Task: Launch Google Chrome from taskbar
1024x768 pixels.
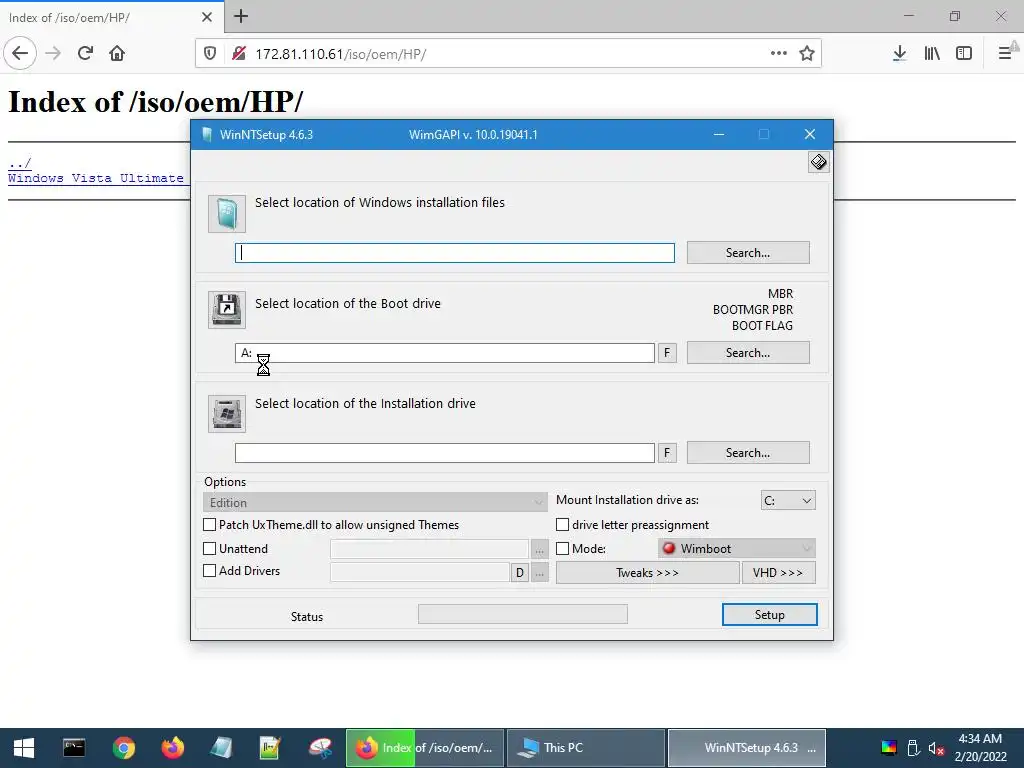Action: (x=123, y=748)
